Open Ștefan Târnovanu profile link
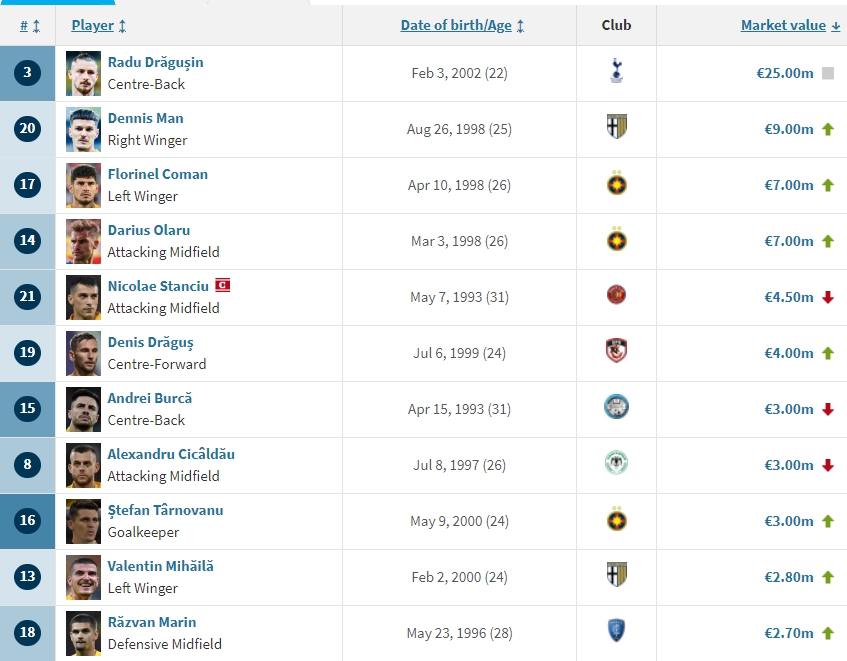Image resolution: width=847 pixels, height=661 pixels. [x=165, y=510]
